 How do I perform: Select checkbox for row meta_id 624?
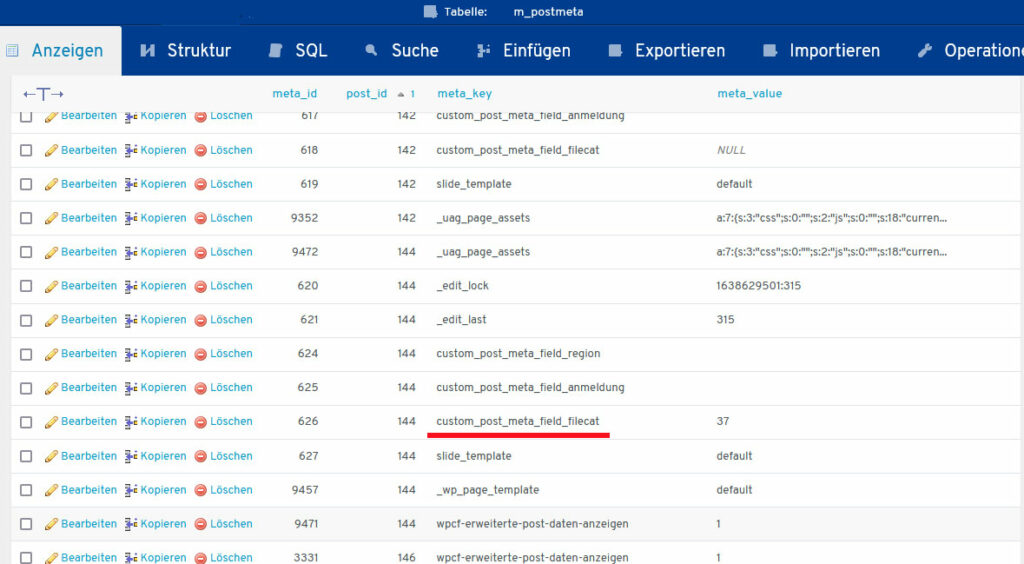click(x=26, y=354)
